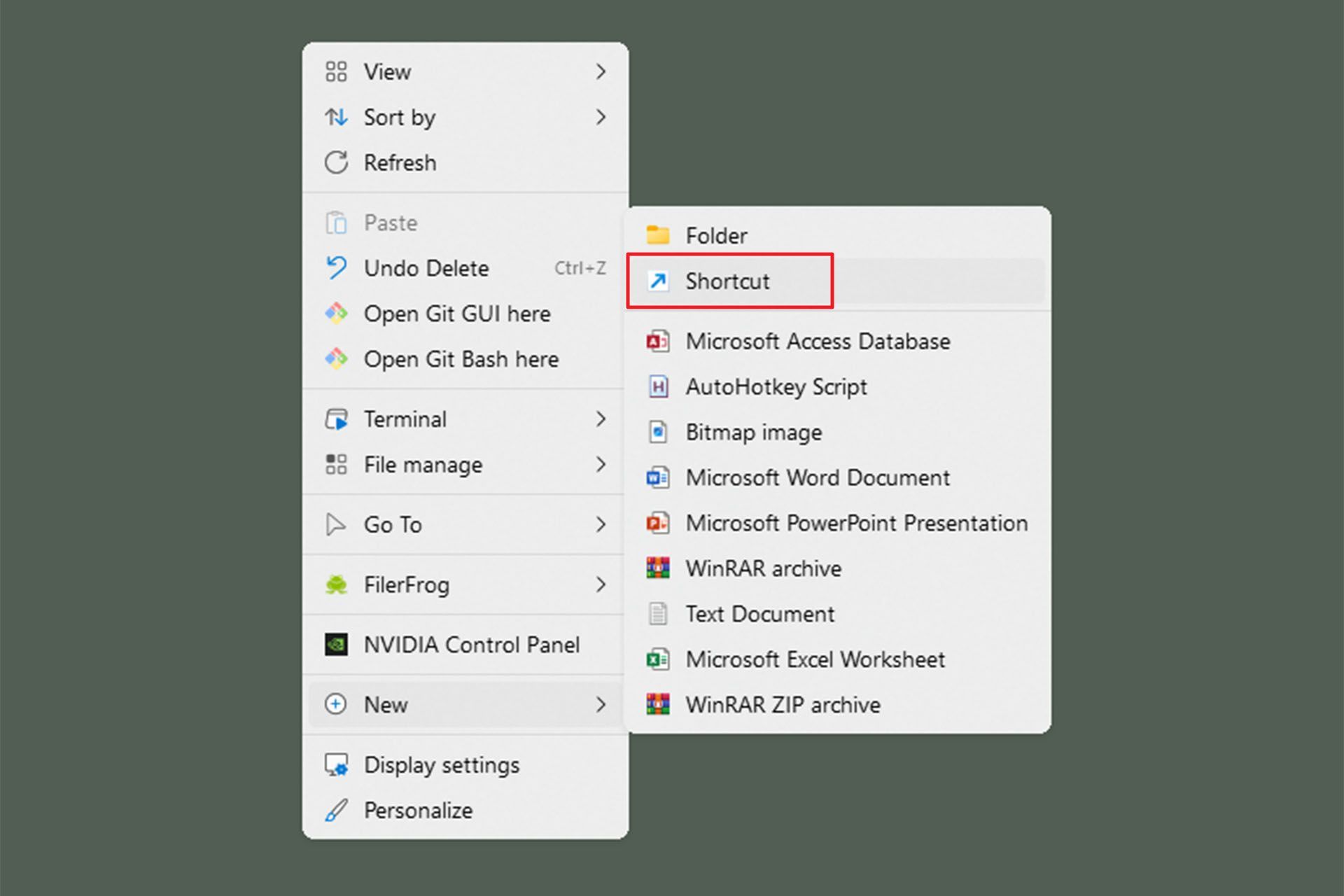1344x896 pixels.
Task: Click the PowerPoint Presentation icon
Action: point(657,524)
